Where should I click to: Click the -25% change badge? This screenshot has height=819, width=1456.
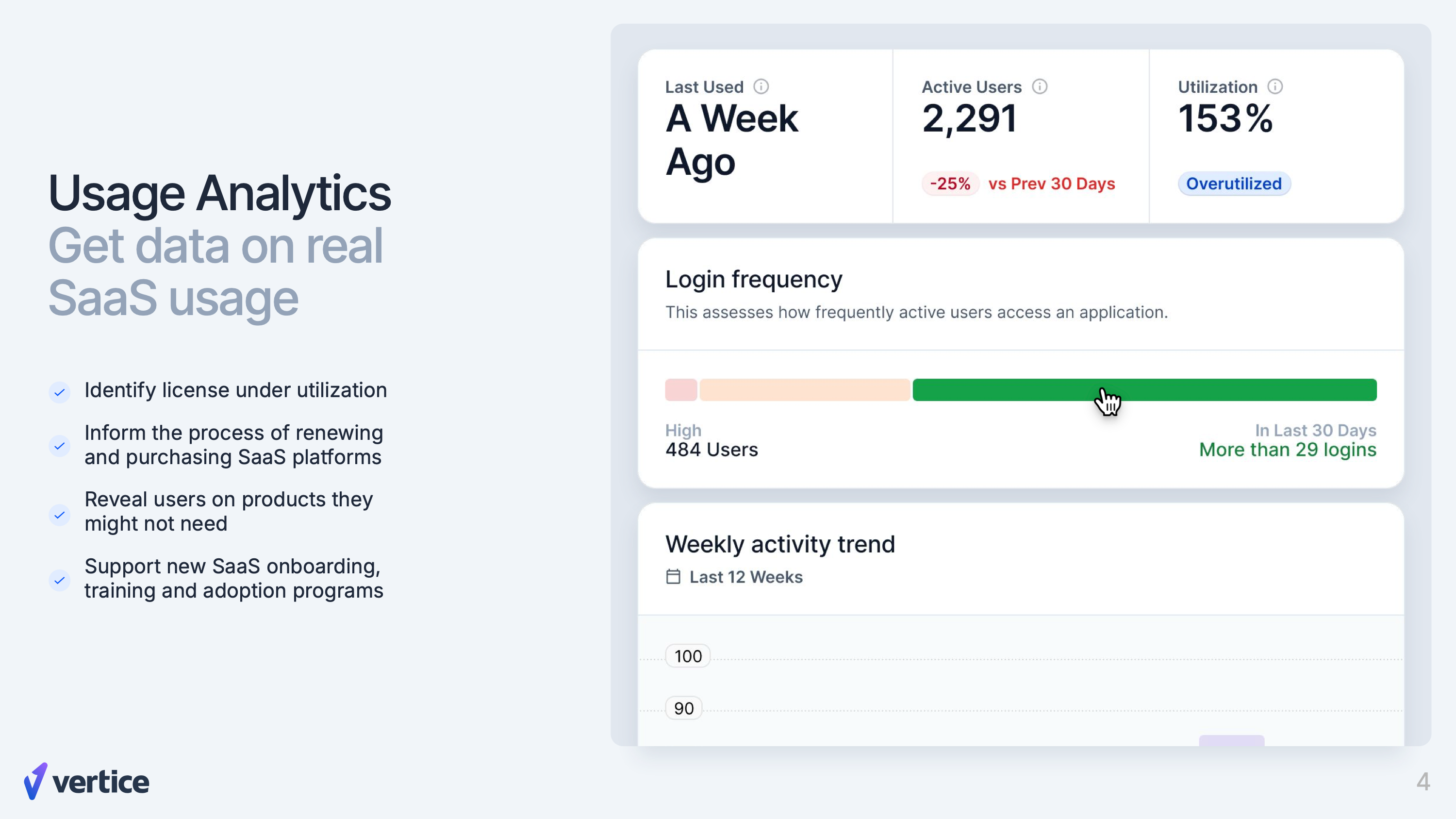tap(950, 184)
